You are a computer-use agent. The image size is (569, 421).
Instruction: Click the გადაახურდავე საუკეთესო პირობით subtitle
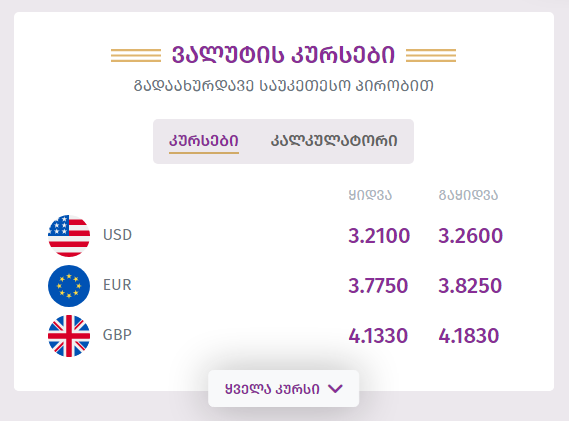pos(284,86)
